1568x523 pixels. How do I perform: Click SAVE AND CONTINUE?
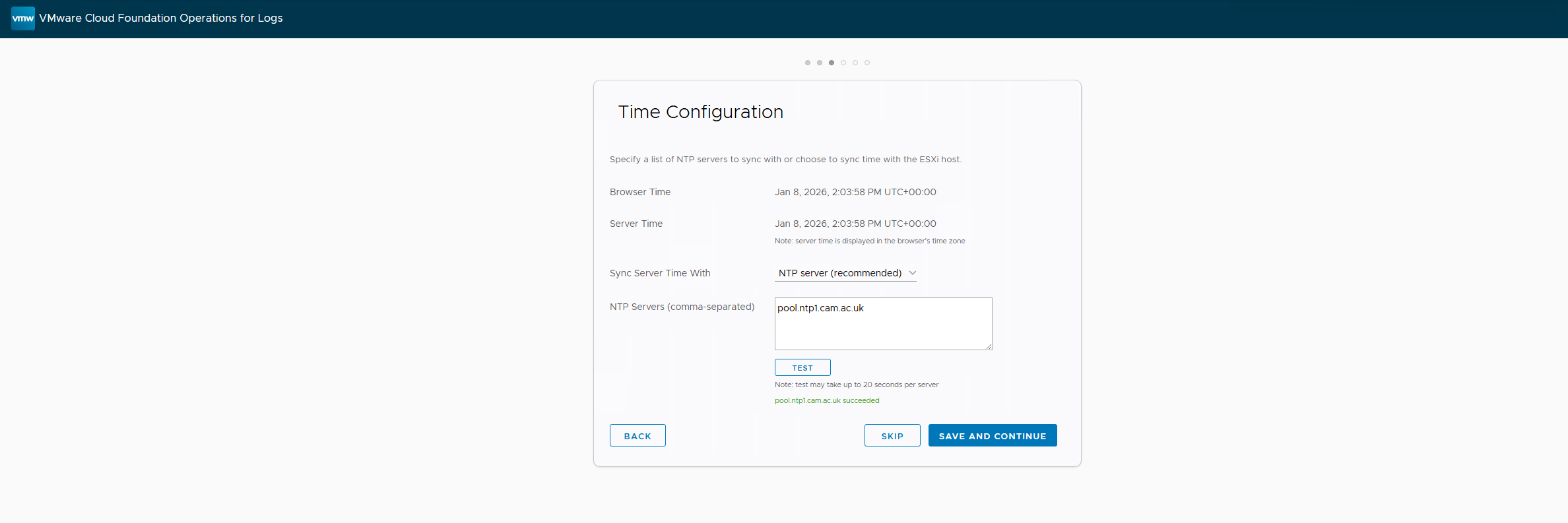(993, 436)
